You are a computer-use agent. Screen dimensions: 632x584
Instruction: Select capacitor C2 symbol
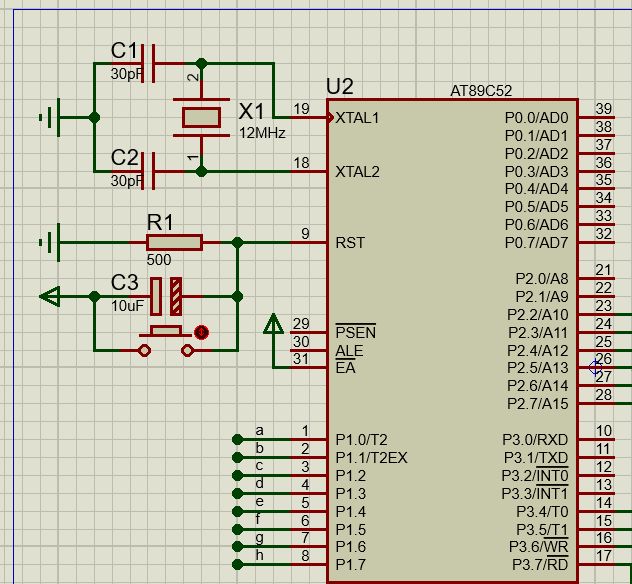point(148,171)
